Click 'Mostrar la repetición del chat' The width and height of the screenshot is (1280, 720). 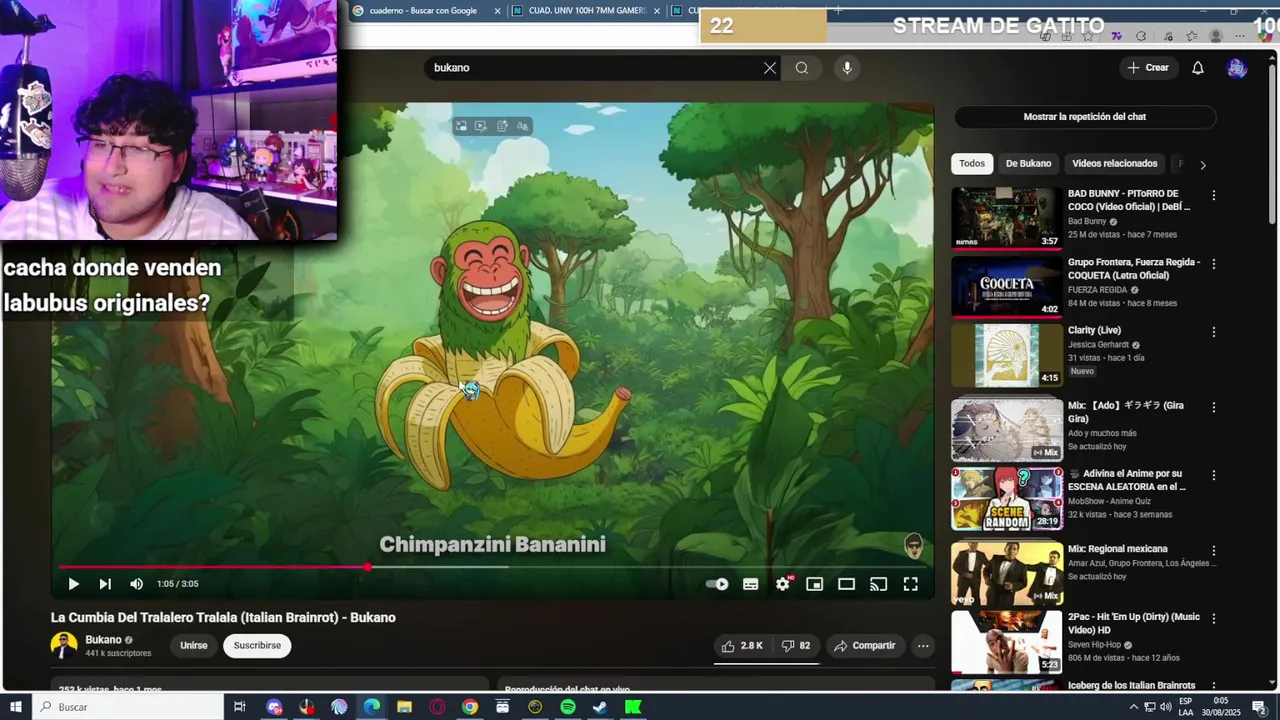[x=1085, y=117]
